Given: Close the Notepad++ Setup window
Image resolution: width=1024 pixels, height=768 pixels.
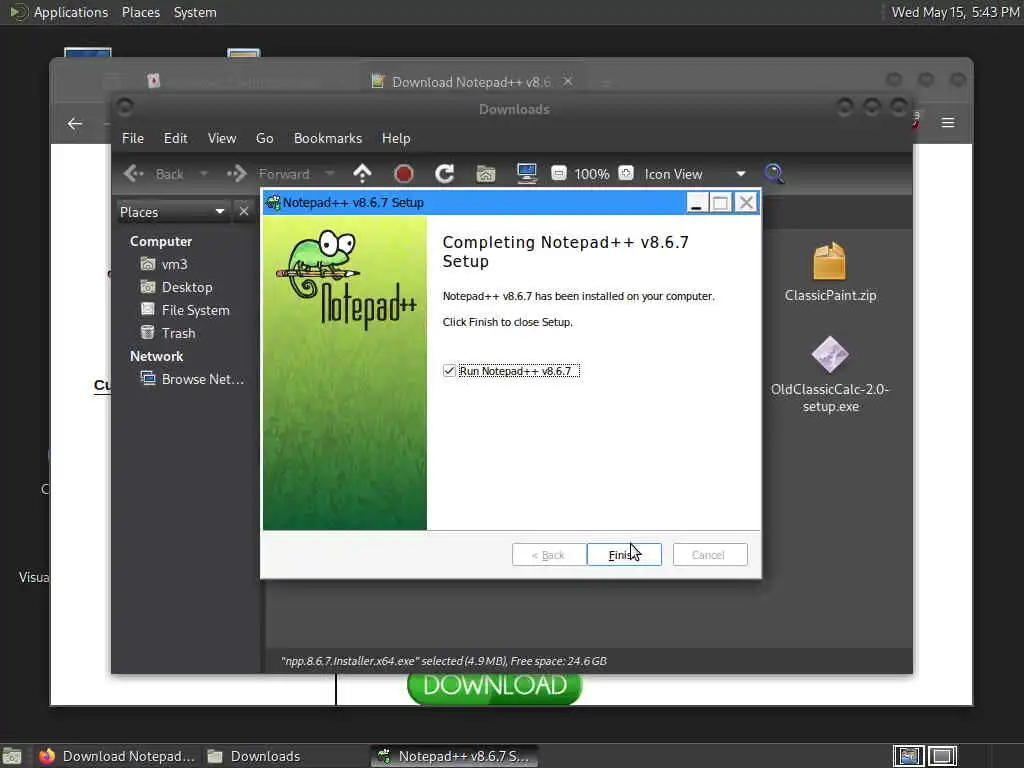Looking at the screenshot, I should (746, 202).
